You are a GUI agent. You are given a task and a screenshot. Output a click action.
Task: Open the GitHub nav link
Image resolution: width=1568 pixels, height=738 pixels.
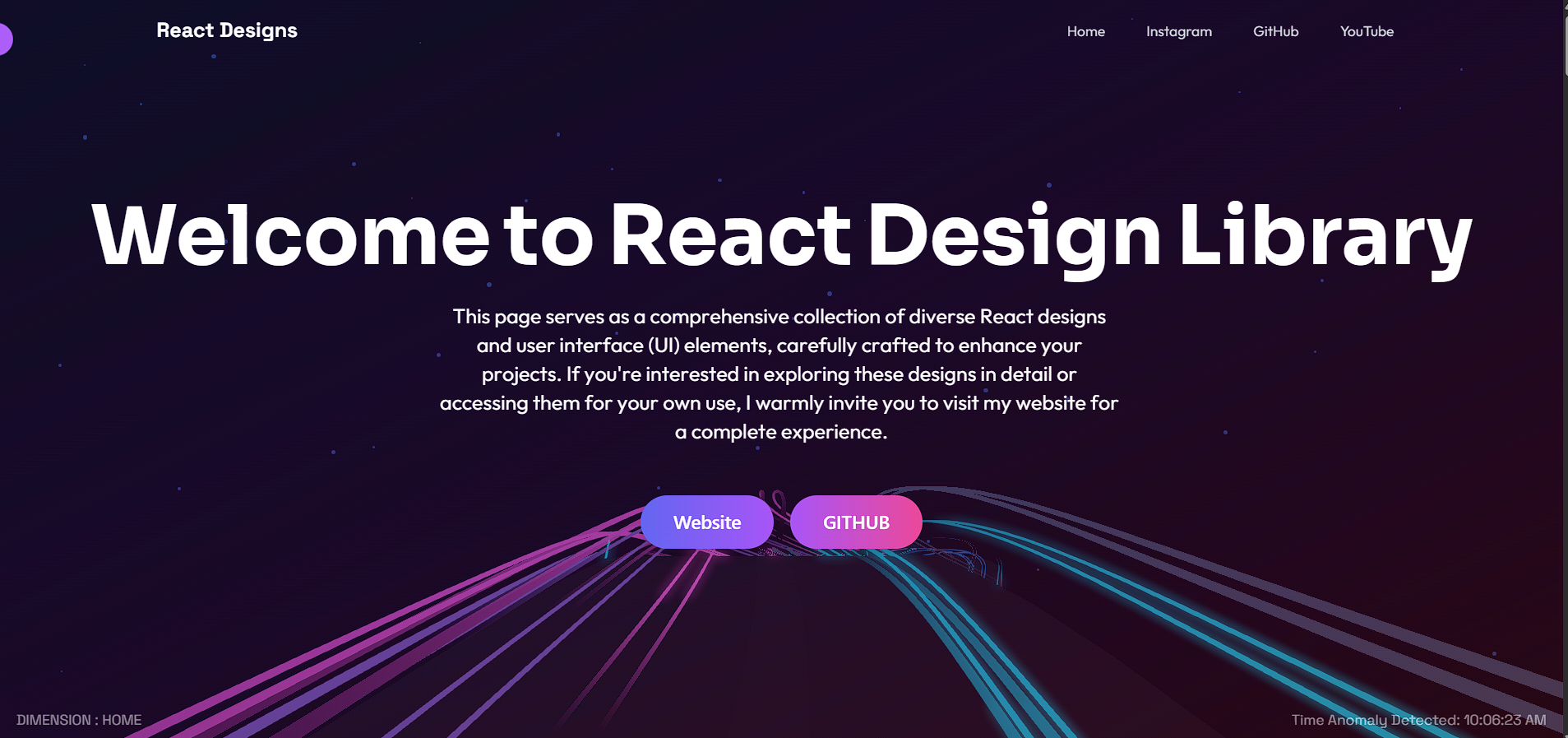(1275, 31)
